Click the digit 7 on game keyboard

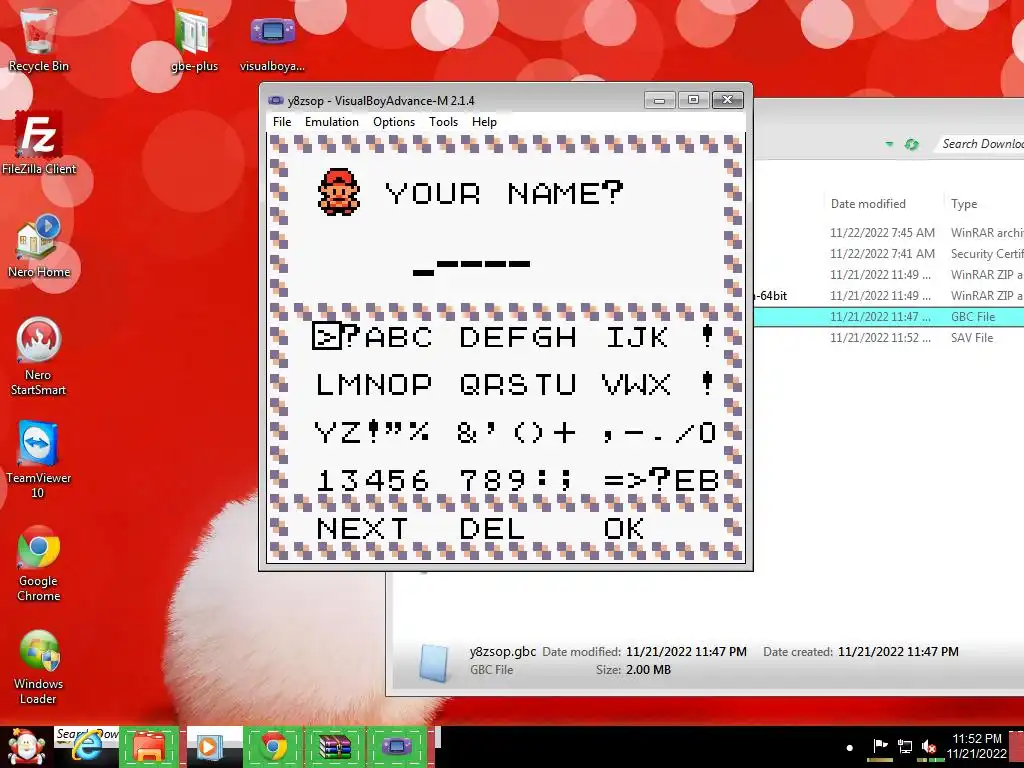pyautogui.click(x=469, y=480)
